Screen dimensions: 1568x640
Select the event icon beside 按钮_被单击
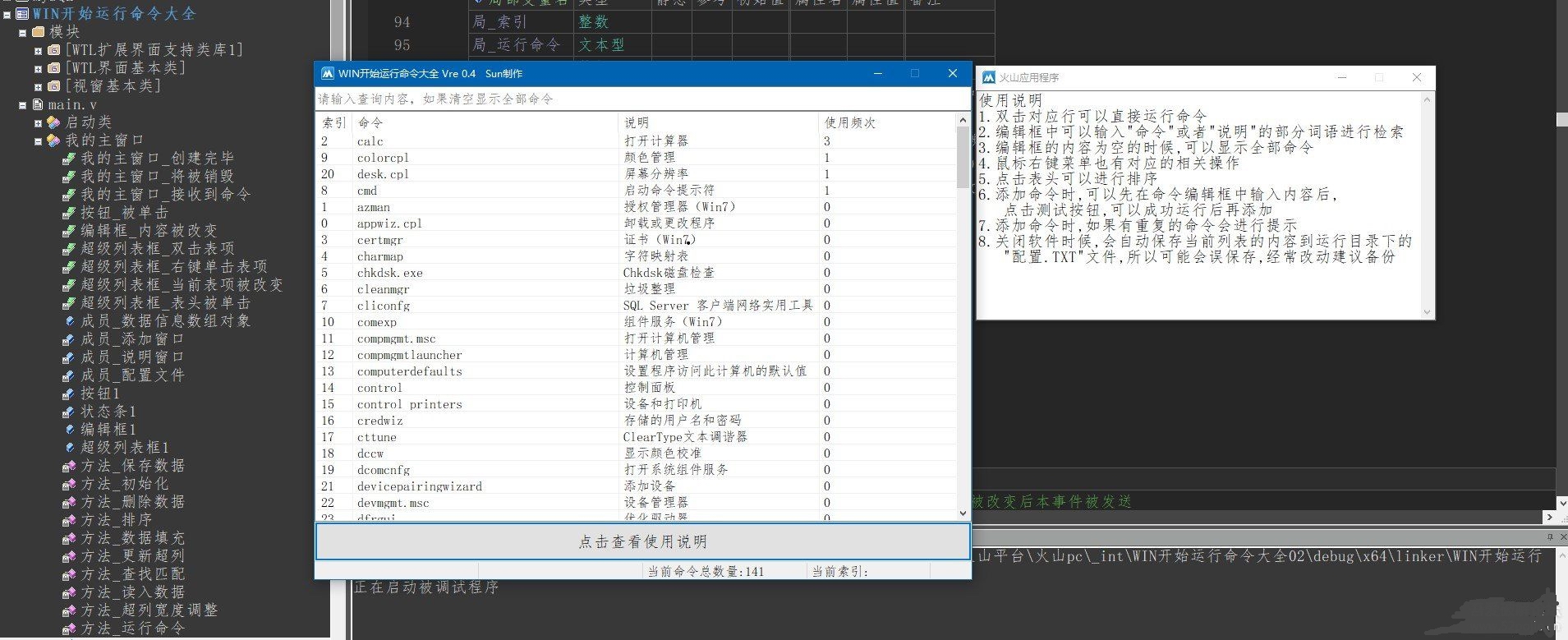tap(69, 213)
